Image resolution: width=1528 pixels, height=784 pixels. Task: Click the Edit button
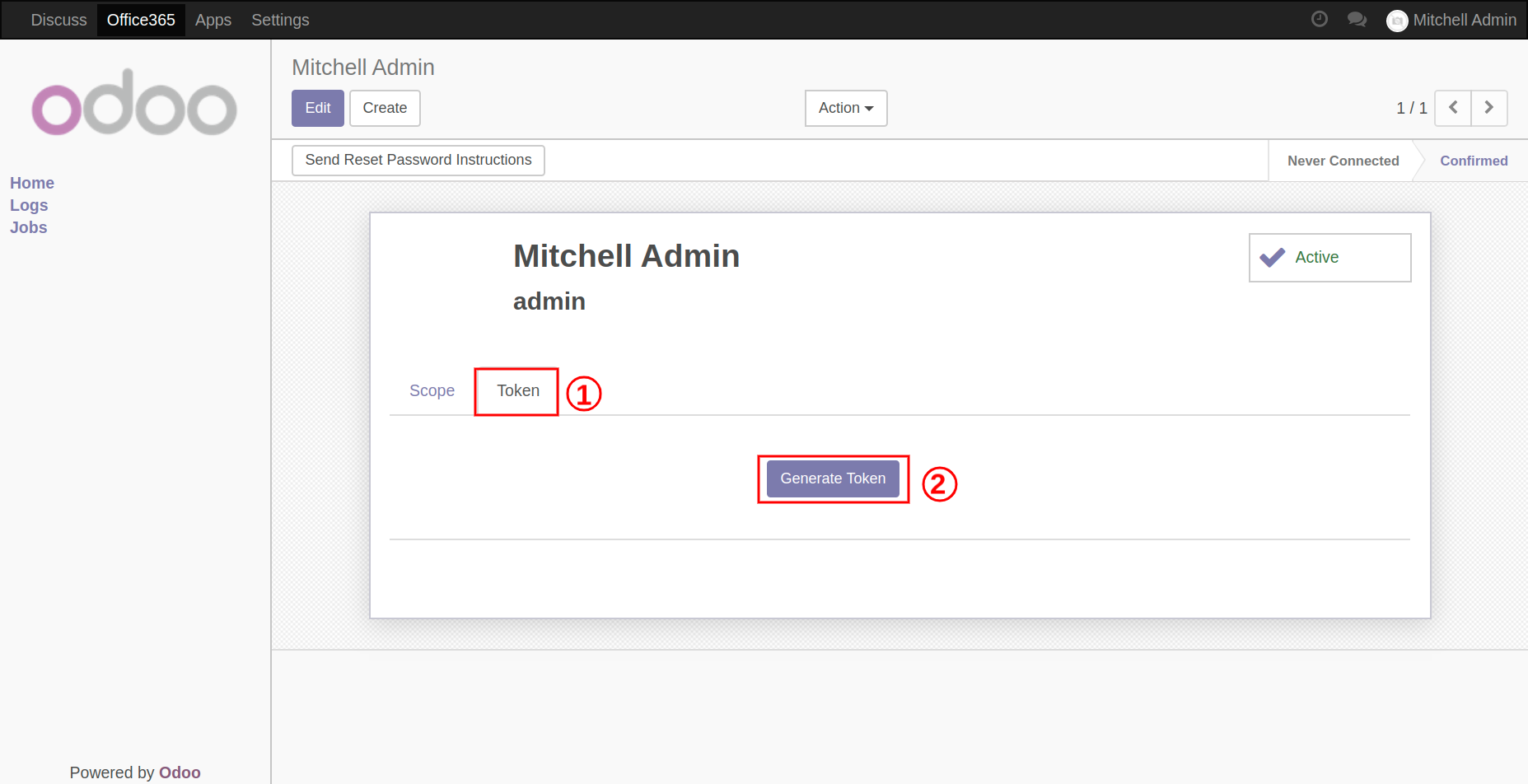pyautogui.click(x=318, y=108)
